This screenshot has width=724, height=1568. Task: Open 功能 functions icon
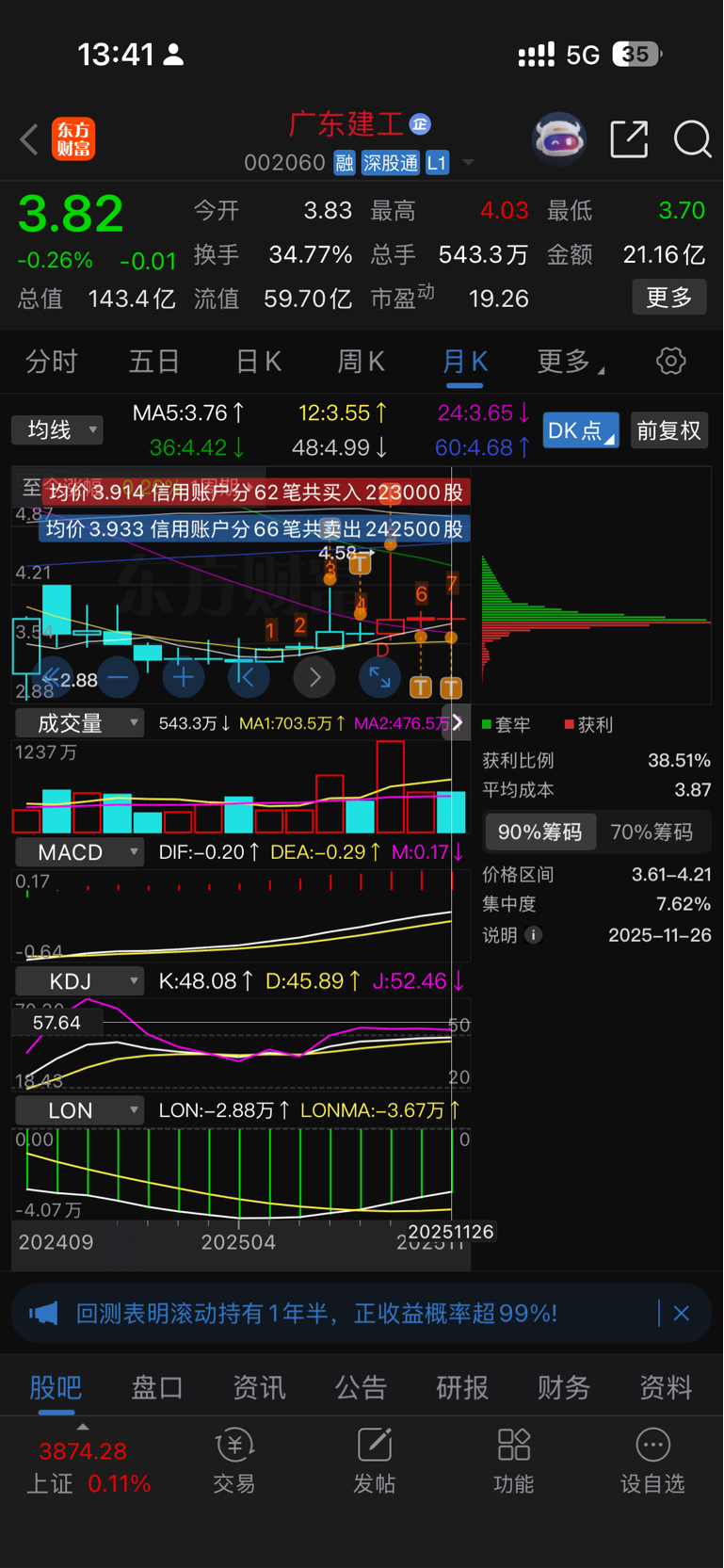click(513, 1461)
